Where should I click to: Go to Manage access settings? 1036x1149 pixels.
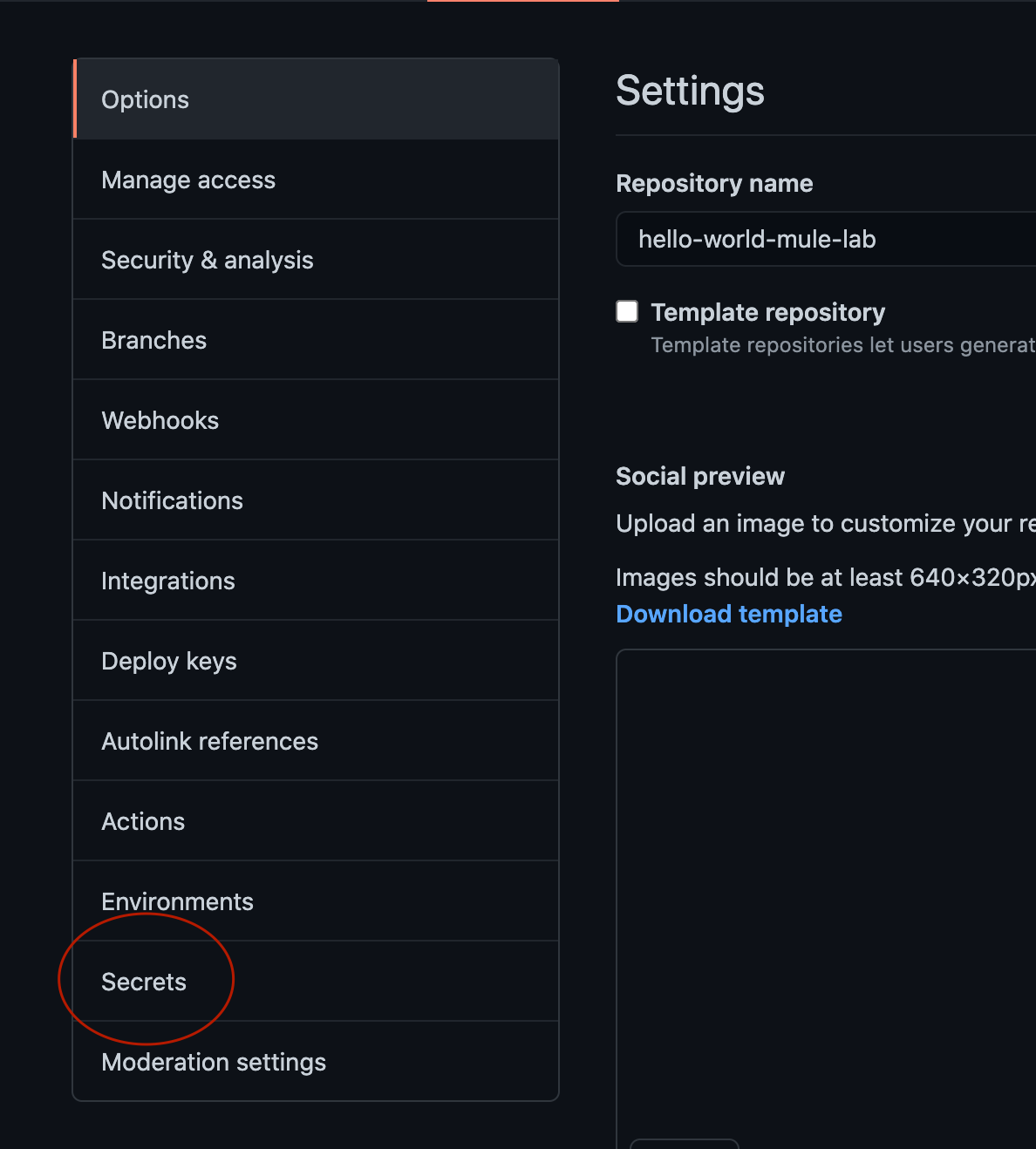coord(188,180)
